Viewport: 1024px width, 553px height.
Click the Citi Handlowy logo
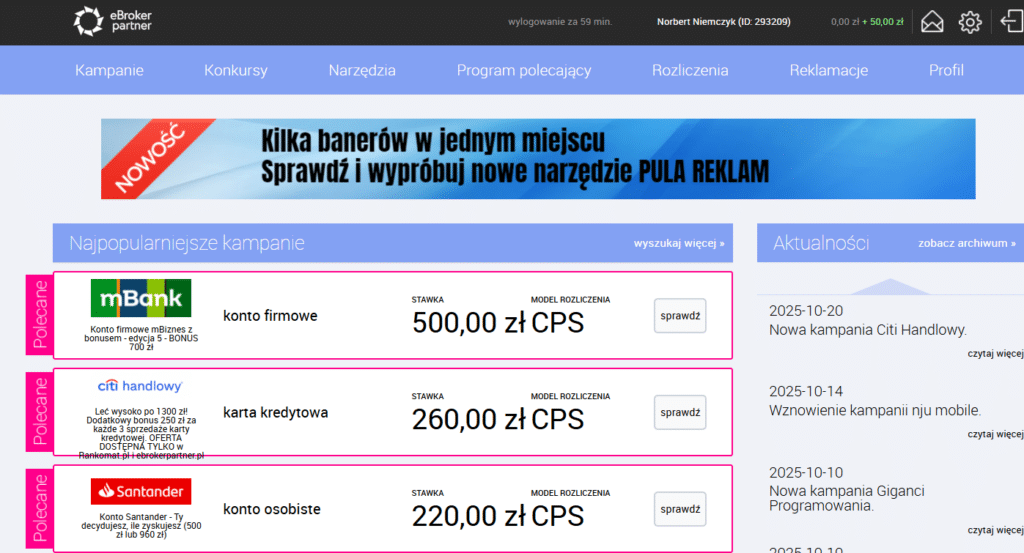click(x=140, y=386)
